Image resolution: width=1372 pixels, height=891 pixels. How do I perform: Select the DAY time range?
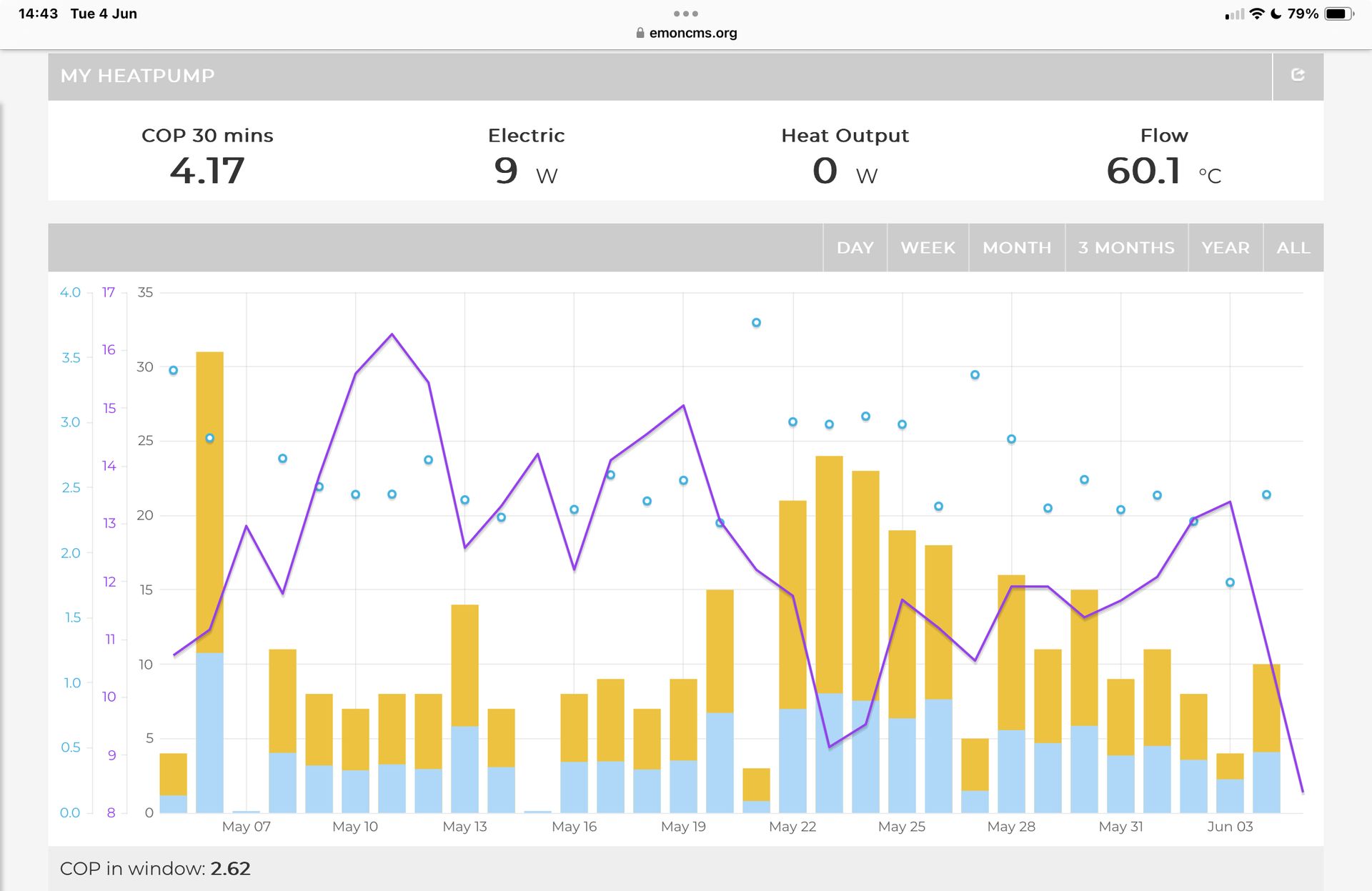coord(855,247)
